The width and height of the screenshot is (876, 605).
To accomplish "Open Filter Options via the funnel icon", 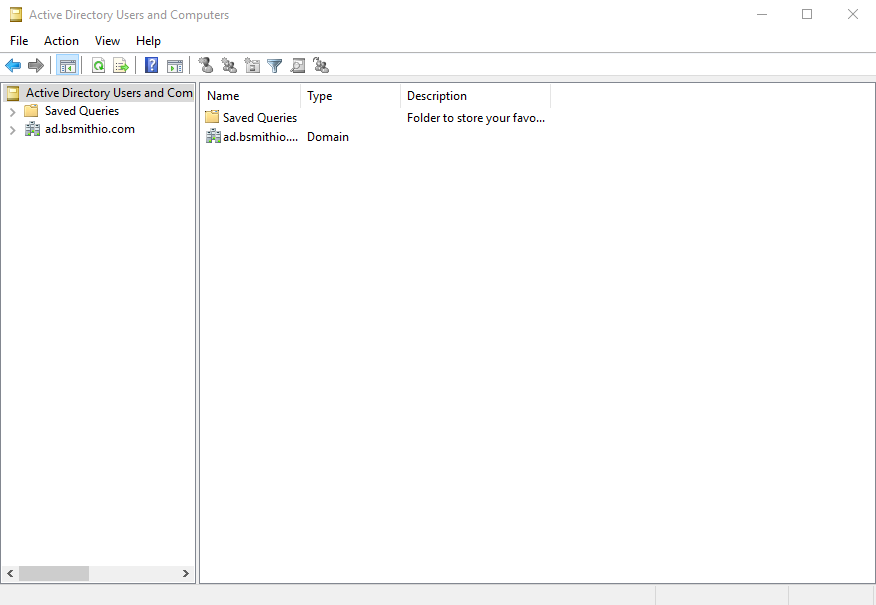I will (274, 66).
